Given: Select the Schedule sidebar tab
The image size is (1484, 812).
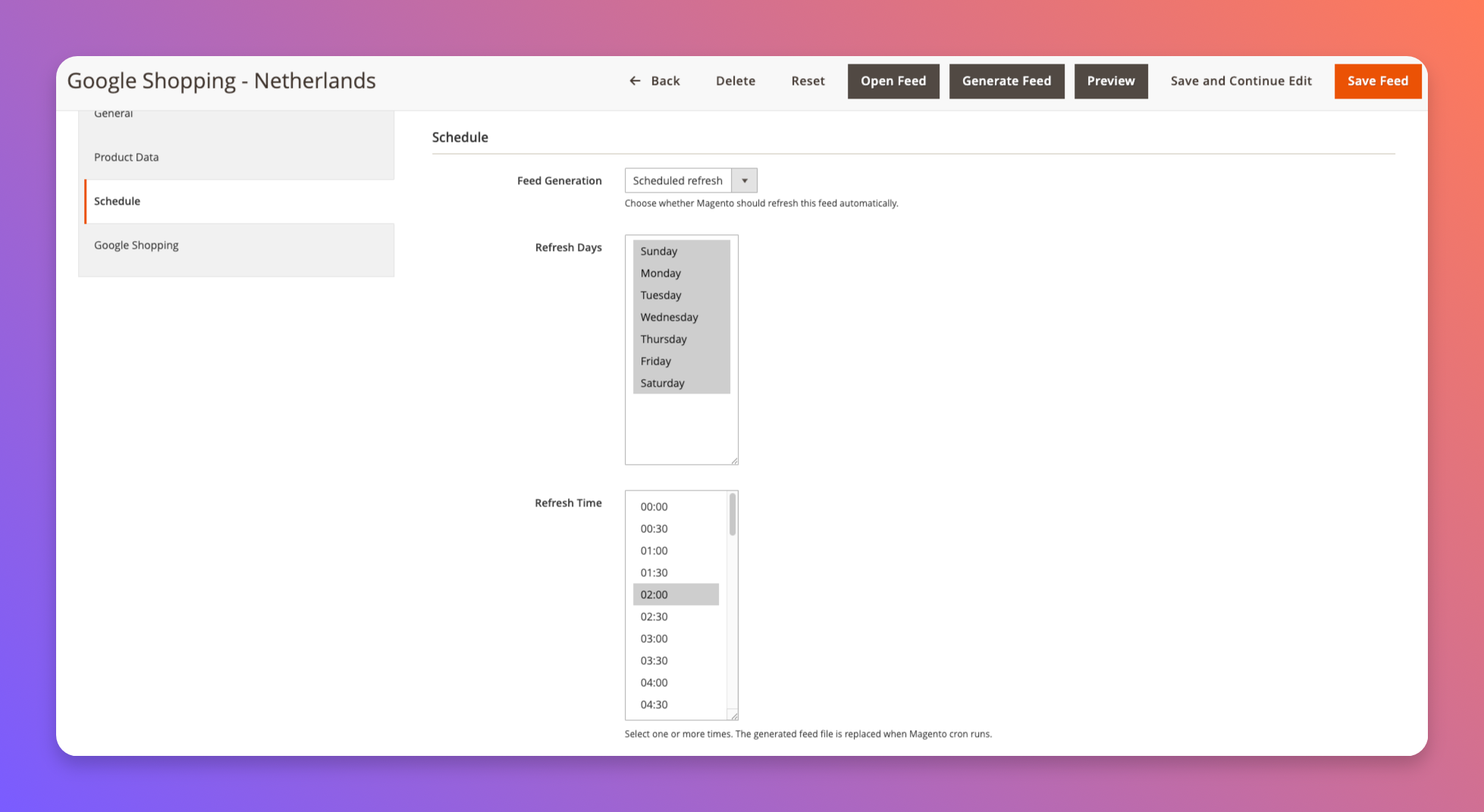Looking at the screenshot, I should tap(239, 201).
